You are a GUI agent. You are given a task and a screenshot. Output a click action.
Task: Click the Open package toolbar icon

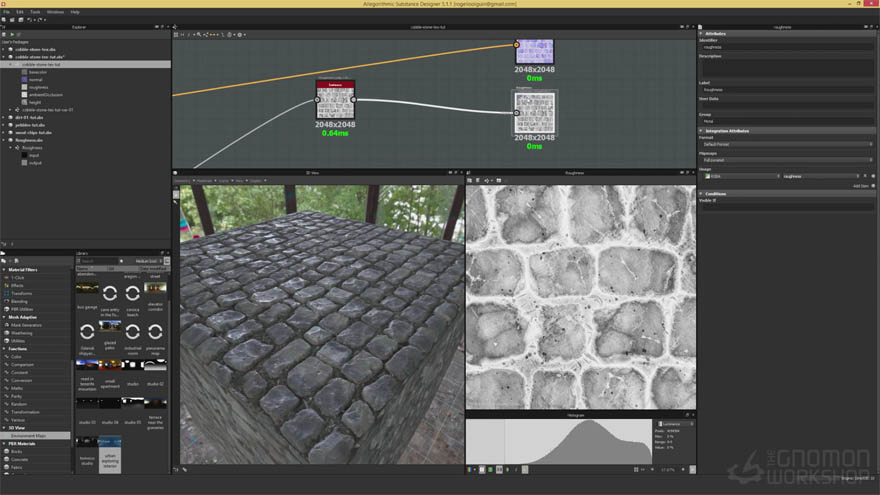coord(12,20)
